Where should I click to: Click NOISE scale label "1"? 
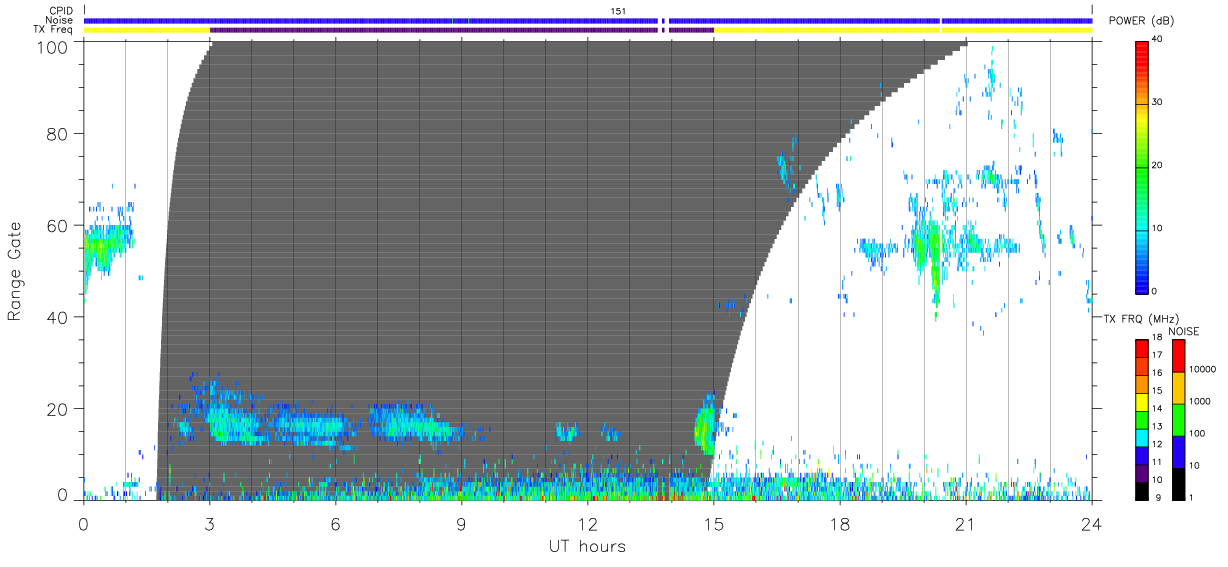[x=1191, y=497]
